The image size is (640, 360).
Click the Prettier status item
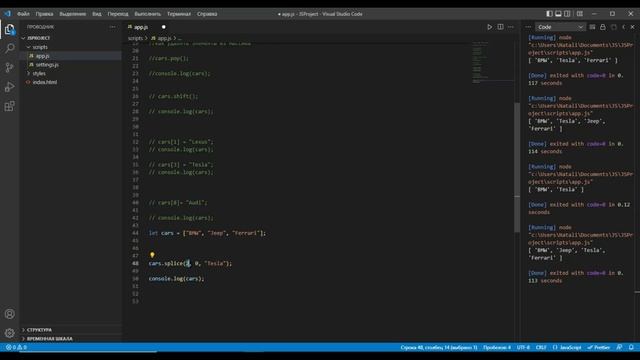(x=598, y=347)
